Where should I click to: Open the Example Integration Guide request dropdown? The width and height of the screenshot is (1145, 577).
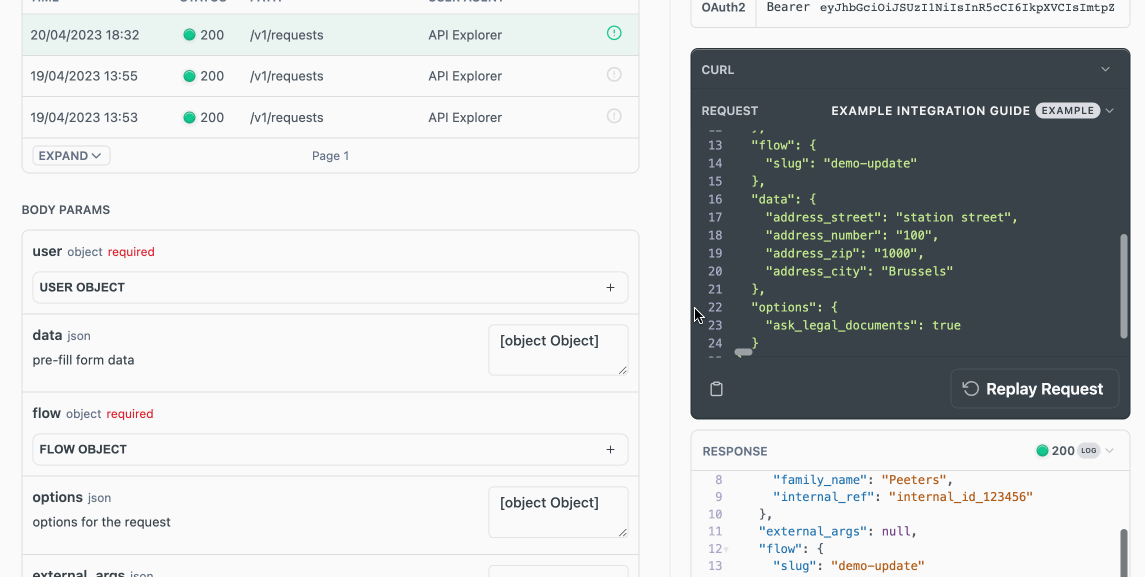point(973,110)
